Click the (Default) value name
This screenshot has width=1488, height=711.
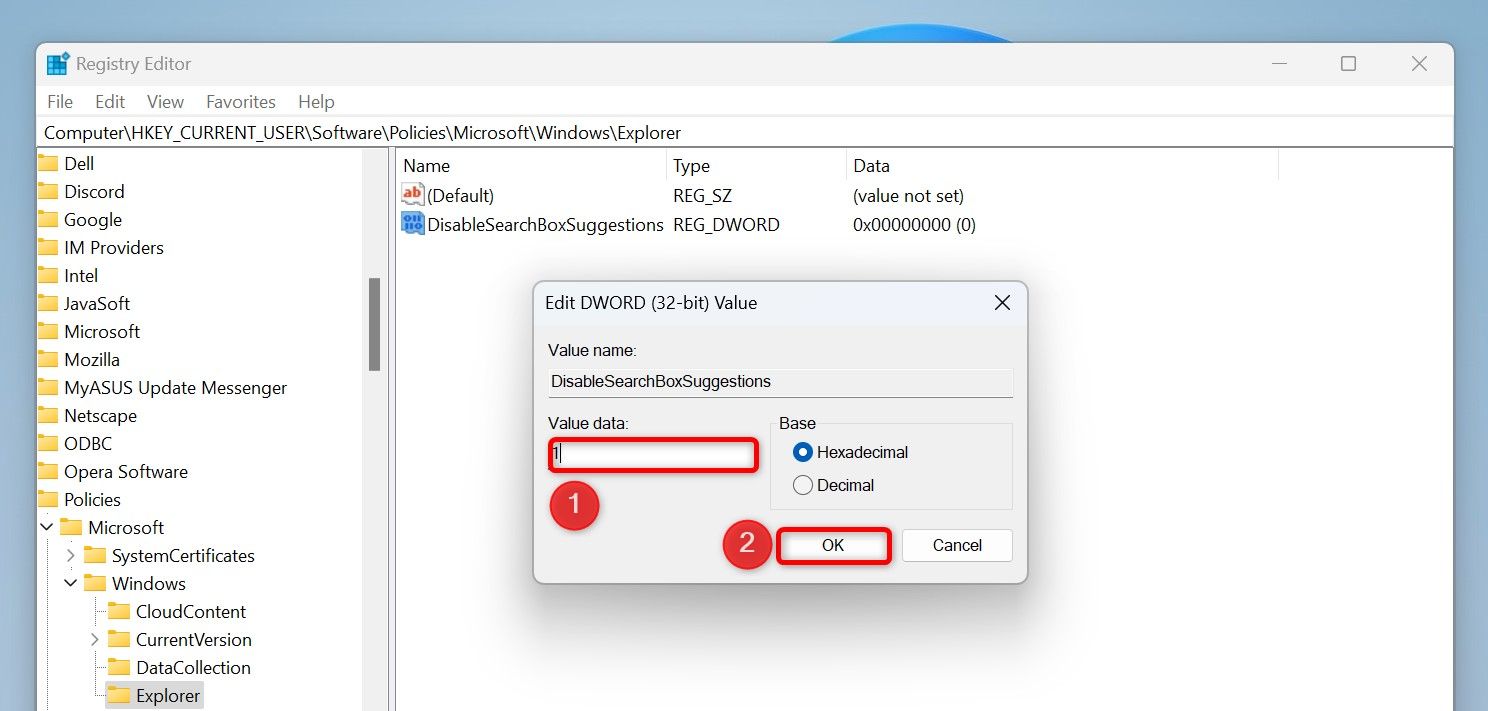(460, 196)
